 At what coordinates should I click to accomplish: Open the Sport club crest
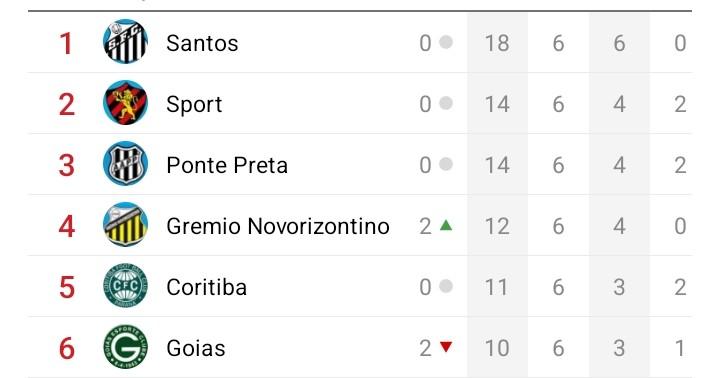[125, 103]
